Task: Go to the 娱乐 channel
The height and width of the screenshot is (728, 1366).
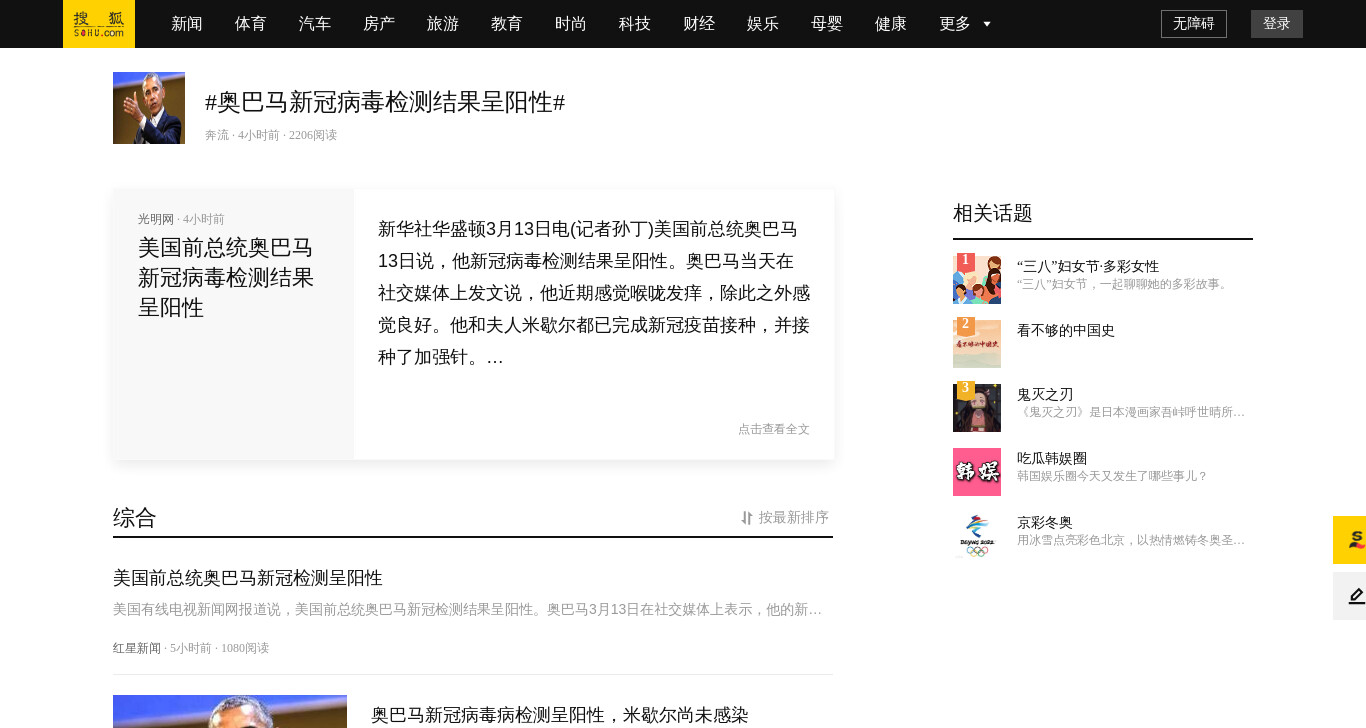Action: (x=763, y=24)
